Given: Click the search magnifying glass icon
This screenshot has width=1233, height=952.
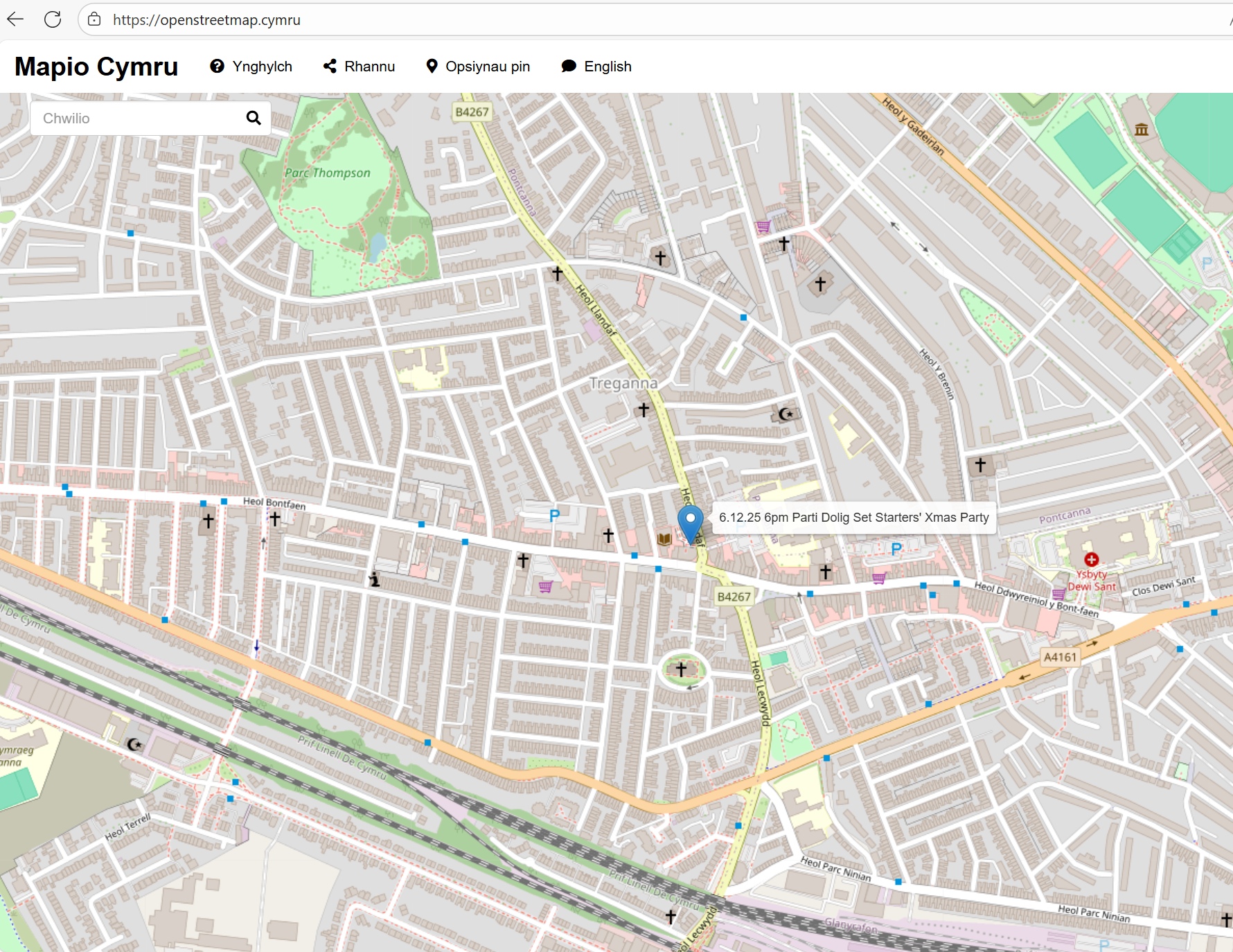Looking at the screenshot, I should [x=254, y=118].
